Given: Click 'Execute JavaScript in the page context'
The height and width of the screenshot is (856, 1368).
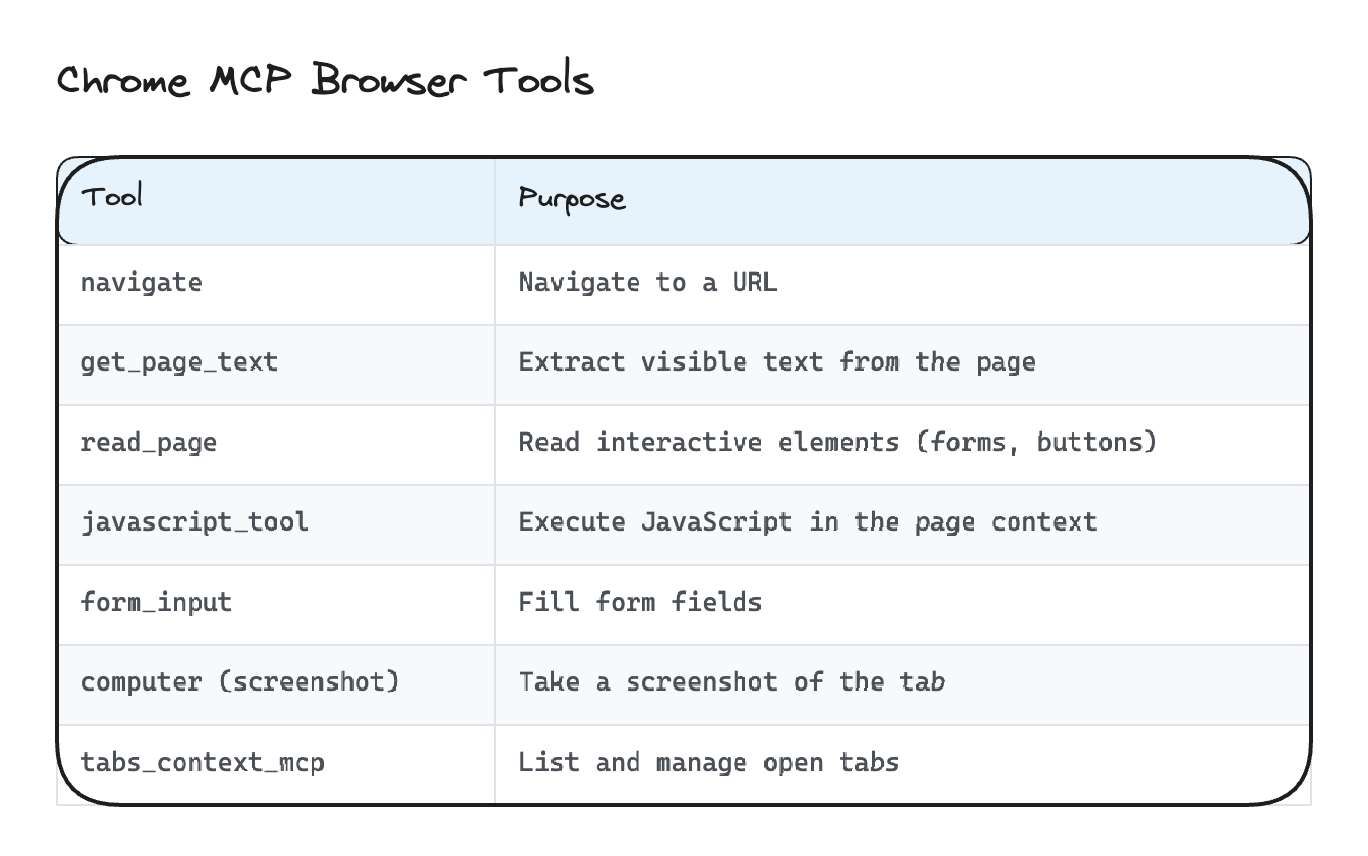Looking at the screenshot, I should click(807, 522).
